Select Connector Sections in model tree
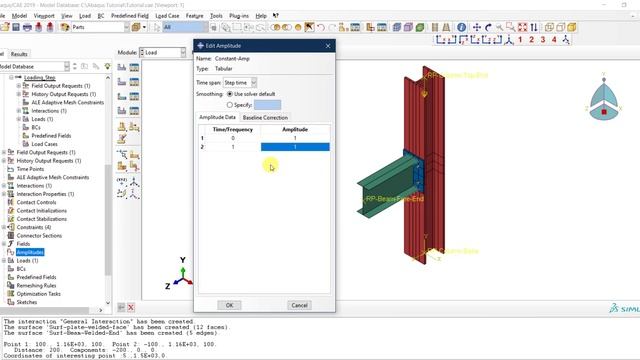640x360 pixels. [39, 236]
